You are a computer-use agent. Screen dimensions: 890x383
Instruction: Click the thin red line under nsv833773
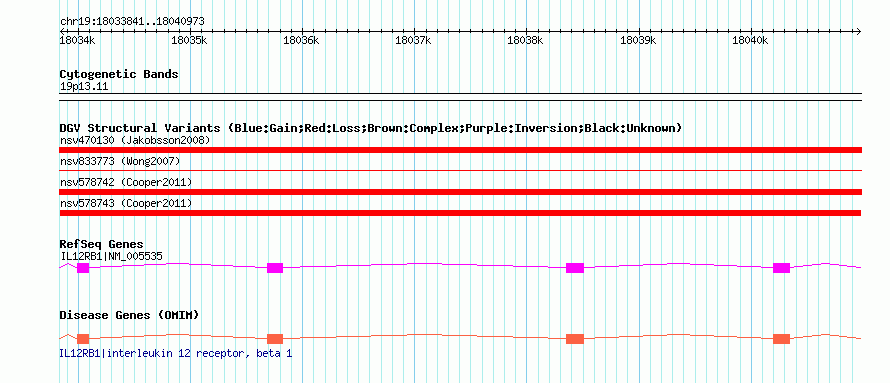point(460,170)
